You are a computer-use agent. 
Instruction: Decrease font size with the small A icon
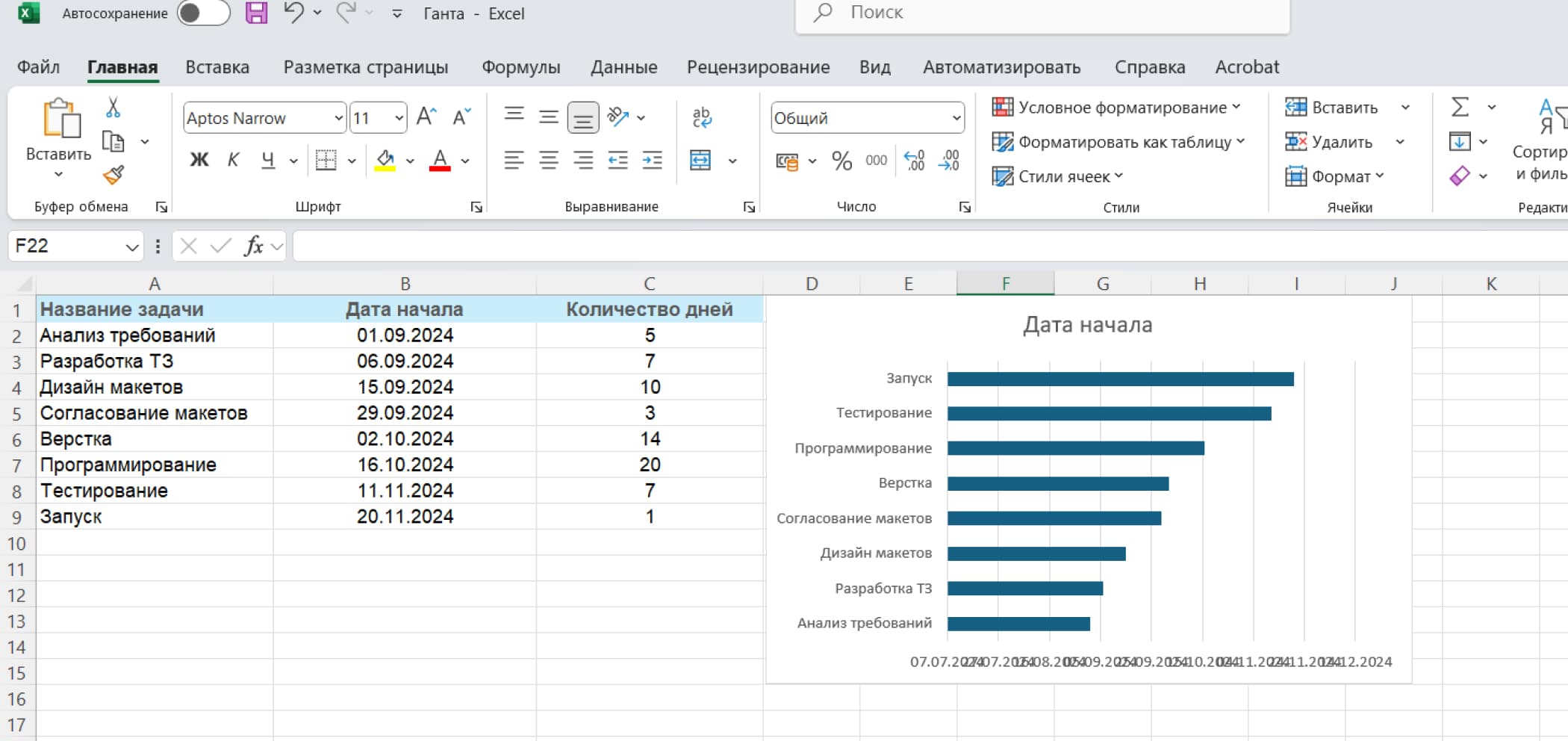(461, 117)
